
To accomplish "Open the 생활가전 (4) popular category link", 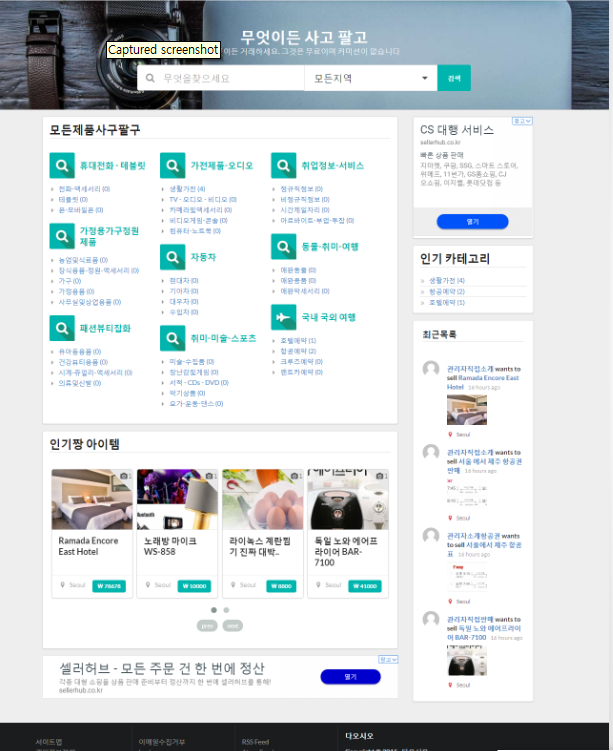I will (x=442, y=281).
